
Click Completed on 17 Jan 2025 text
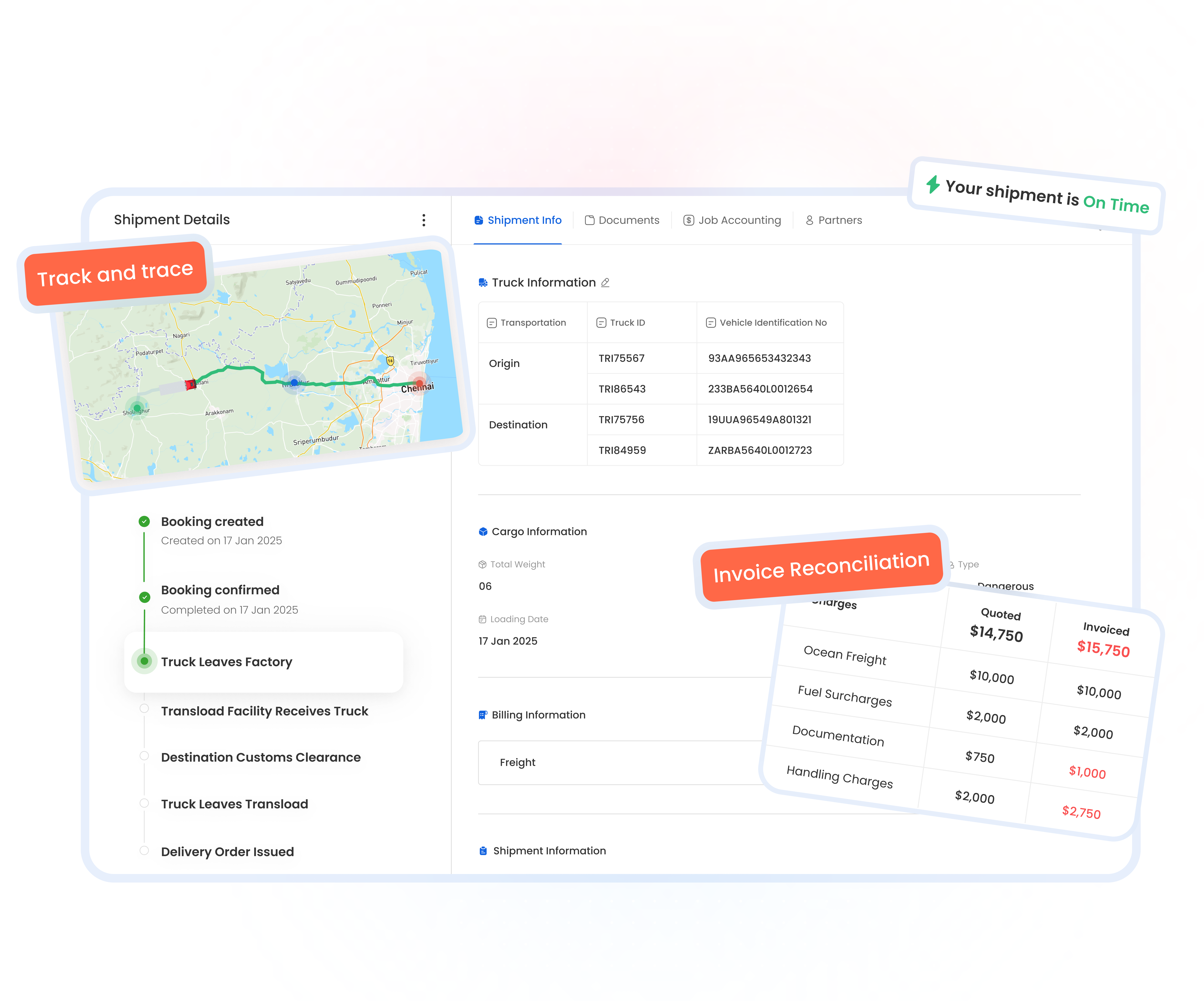click(229, 610)
